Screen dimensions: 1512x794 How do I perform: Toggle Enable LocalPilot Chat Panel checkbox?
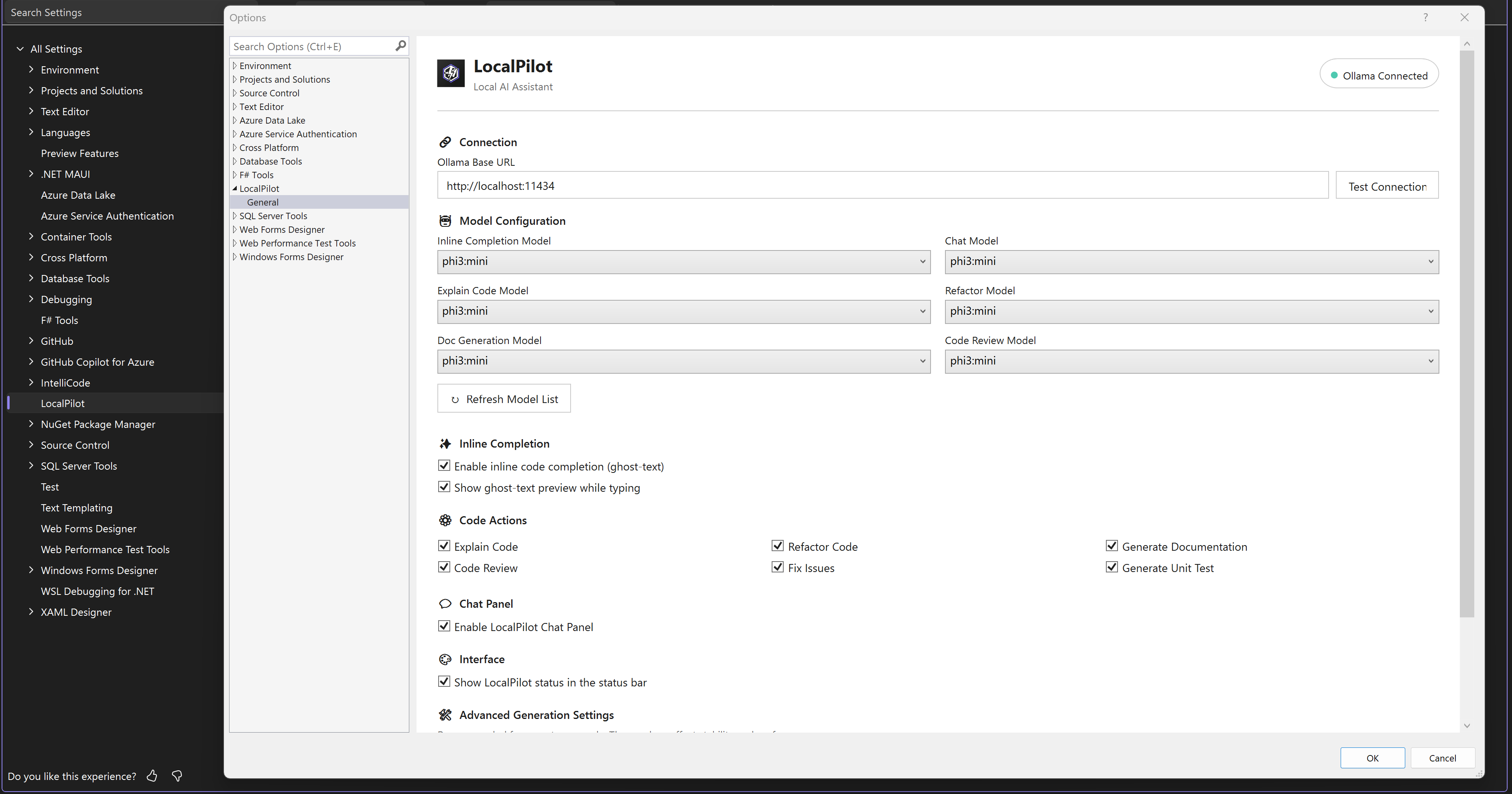pos(444,626)
